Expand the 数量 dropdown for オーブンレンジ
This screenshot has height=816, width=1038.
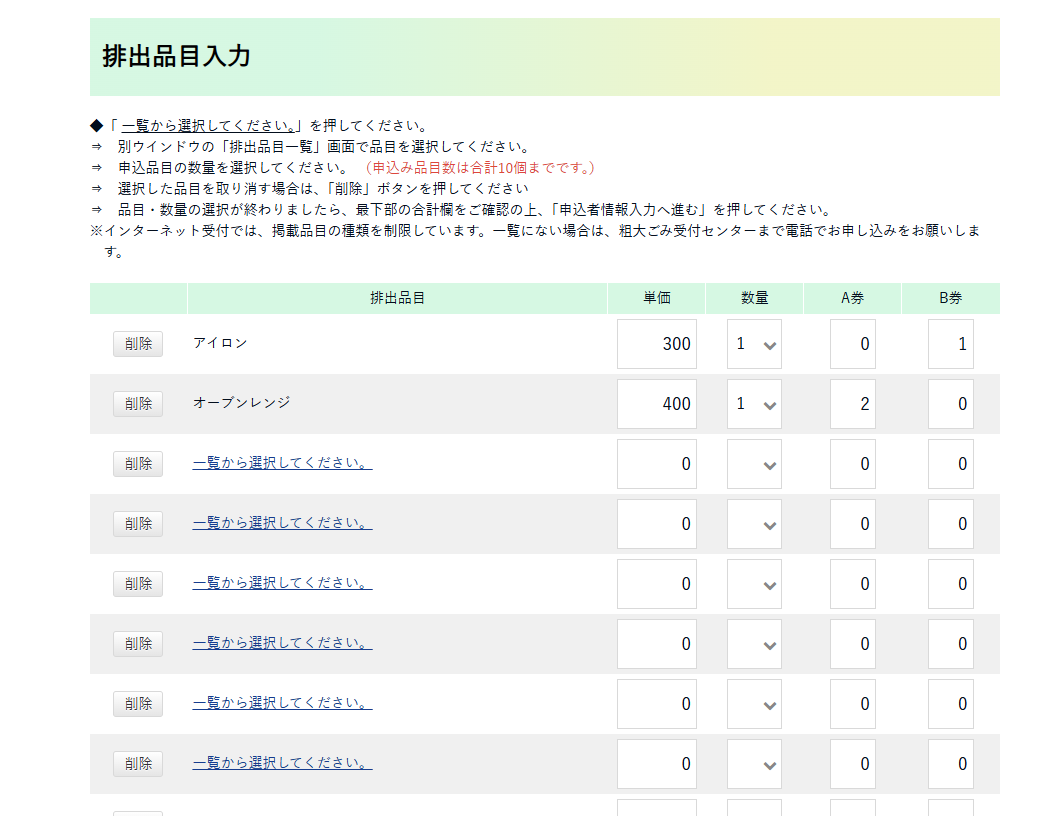coord(754,404)
